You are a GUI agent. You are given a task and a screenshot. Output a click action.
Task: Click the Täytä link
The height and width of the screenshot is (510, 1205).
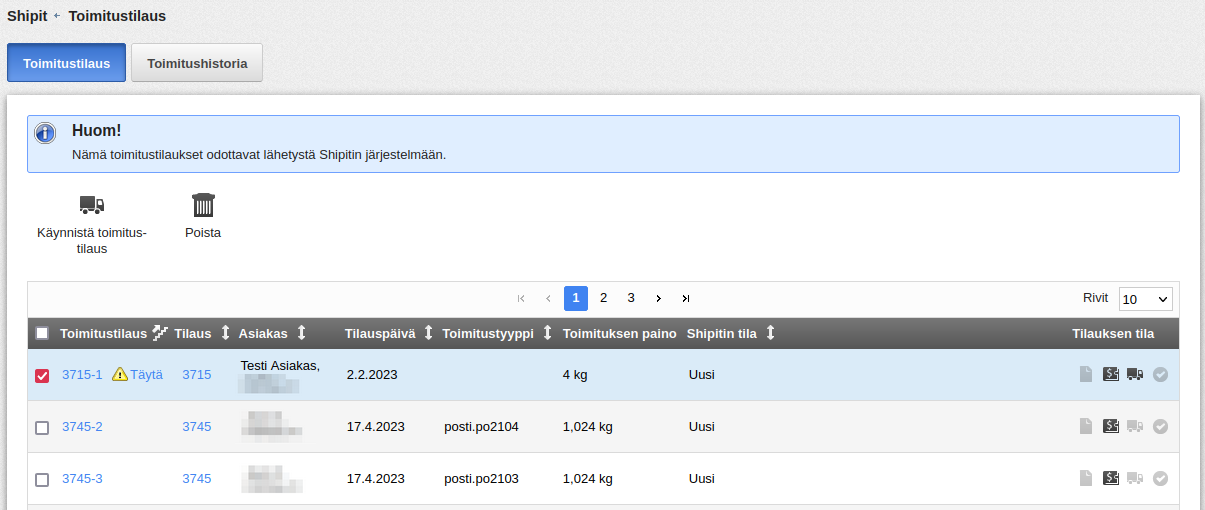coord(146,374)
